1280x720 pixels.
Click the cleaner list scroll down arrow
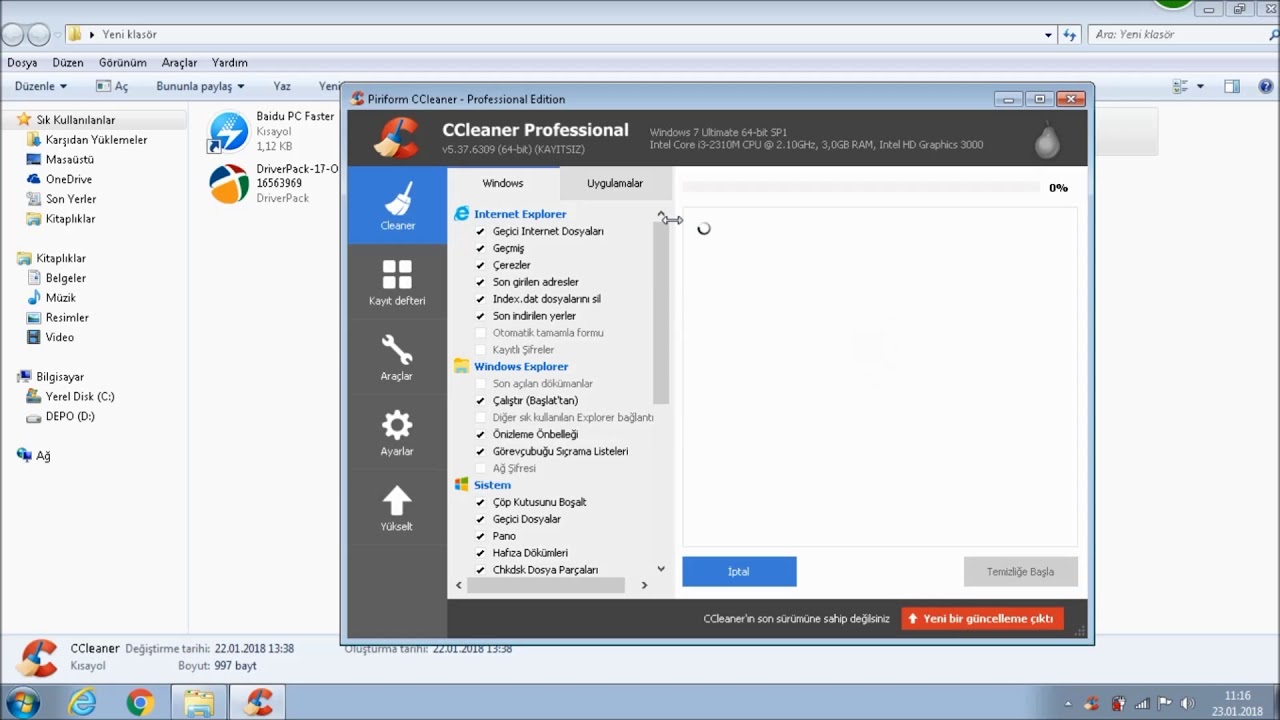(661, 569)
